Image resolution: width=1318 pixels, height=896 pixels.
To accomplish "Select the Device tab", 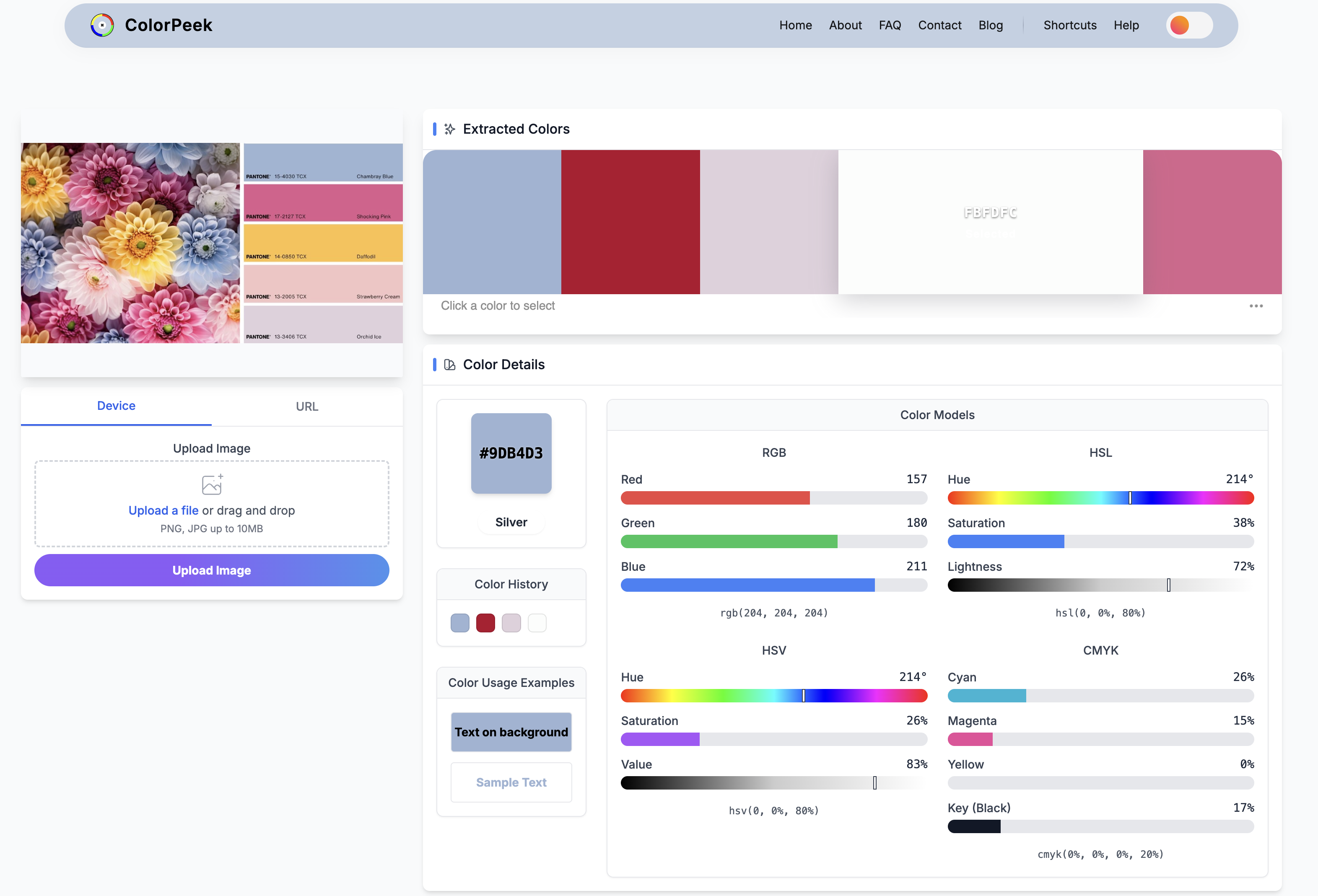I will tap(116, 406).
